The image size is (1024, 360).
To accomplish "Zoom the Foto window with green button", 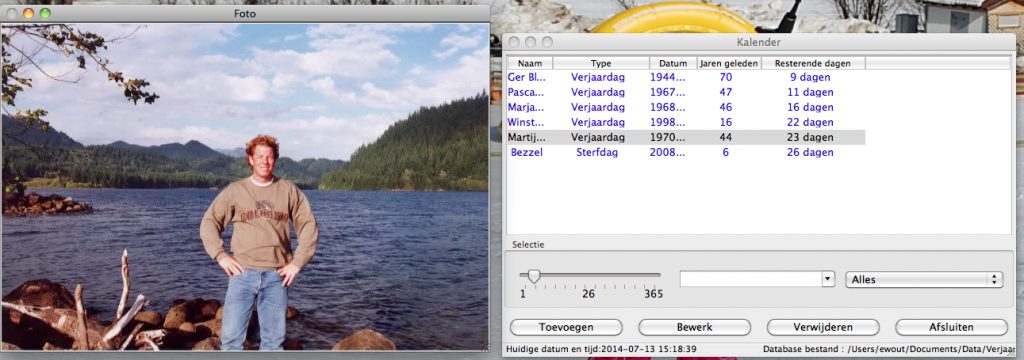I will (x=45, y=13).
